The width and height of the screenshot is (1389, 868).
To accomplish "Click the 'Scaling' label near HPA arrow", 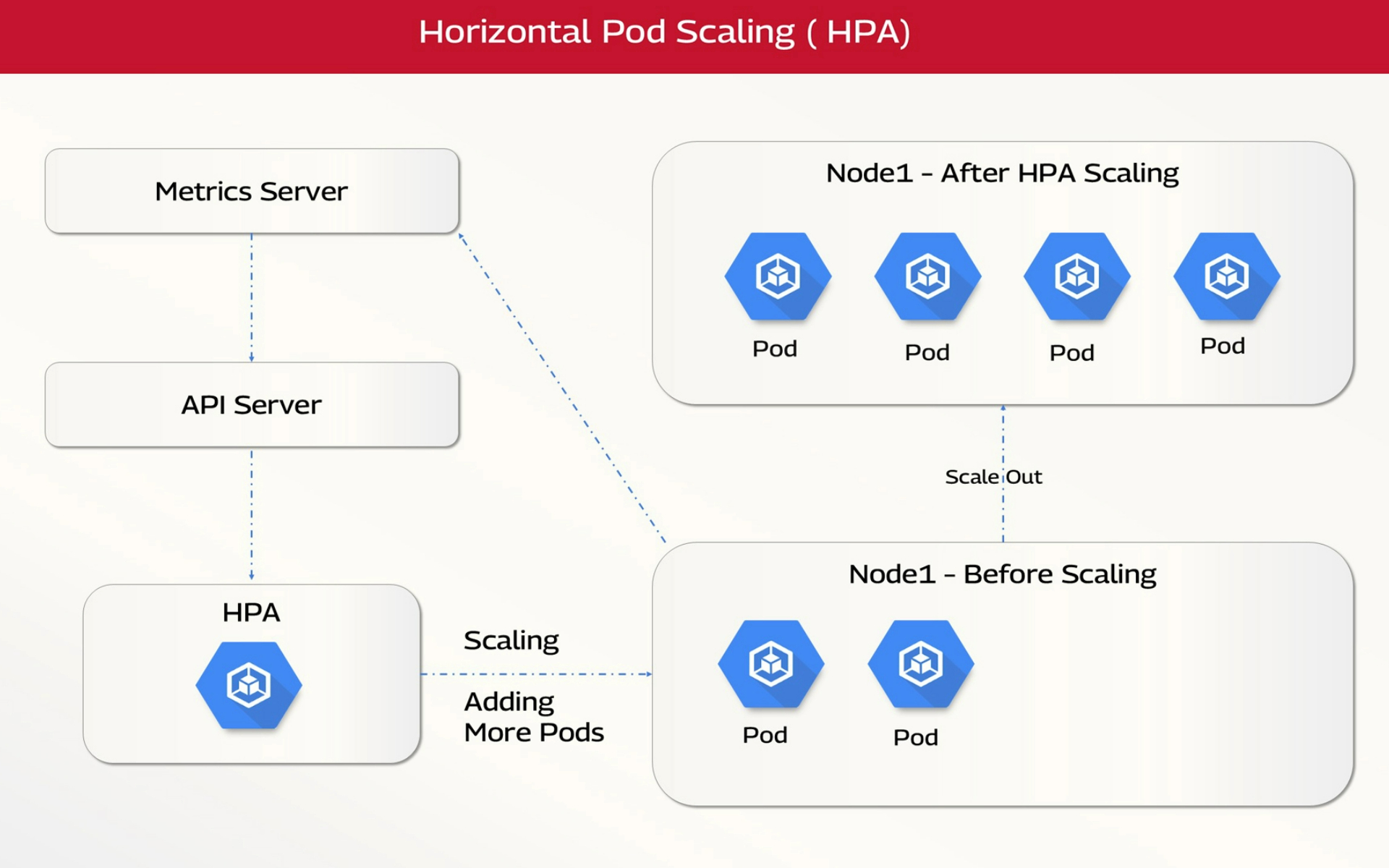I will [x=511, y=642].
